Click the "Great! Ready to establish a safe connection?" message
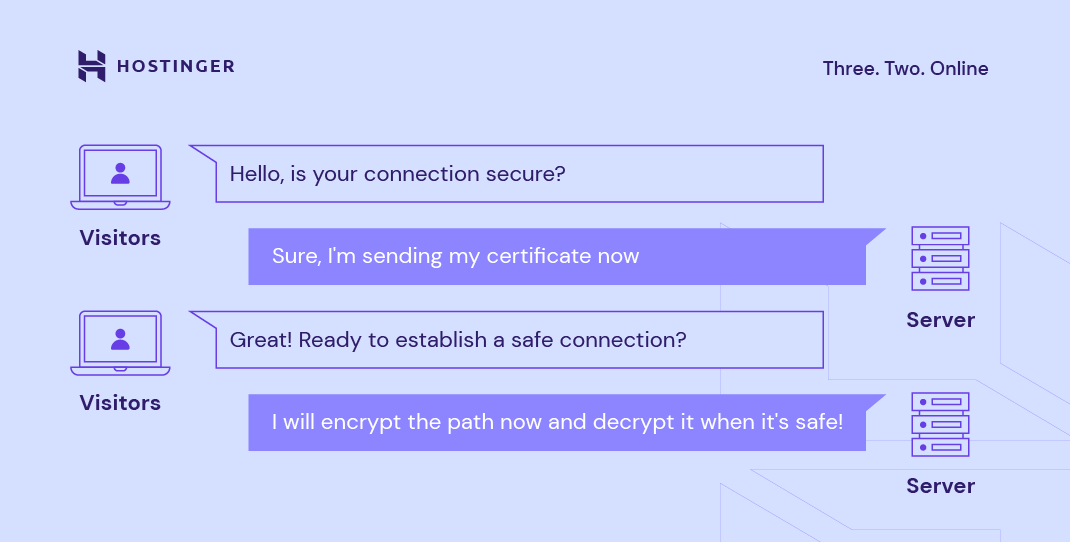 coord(519,340)
